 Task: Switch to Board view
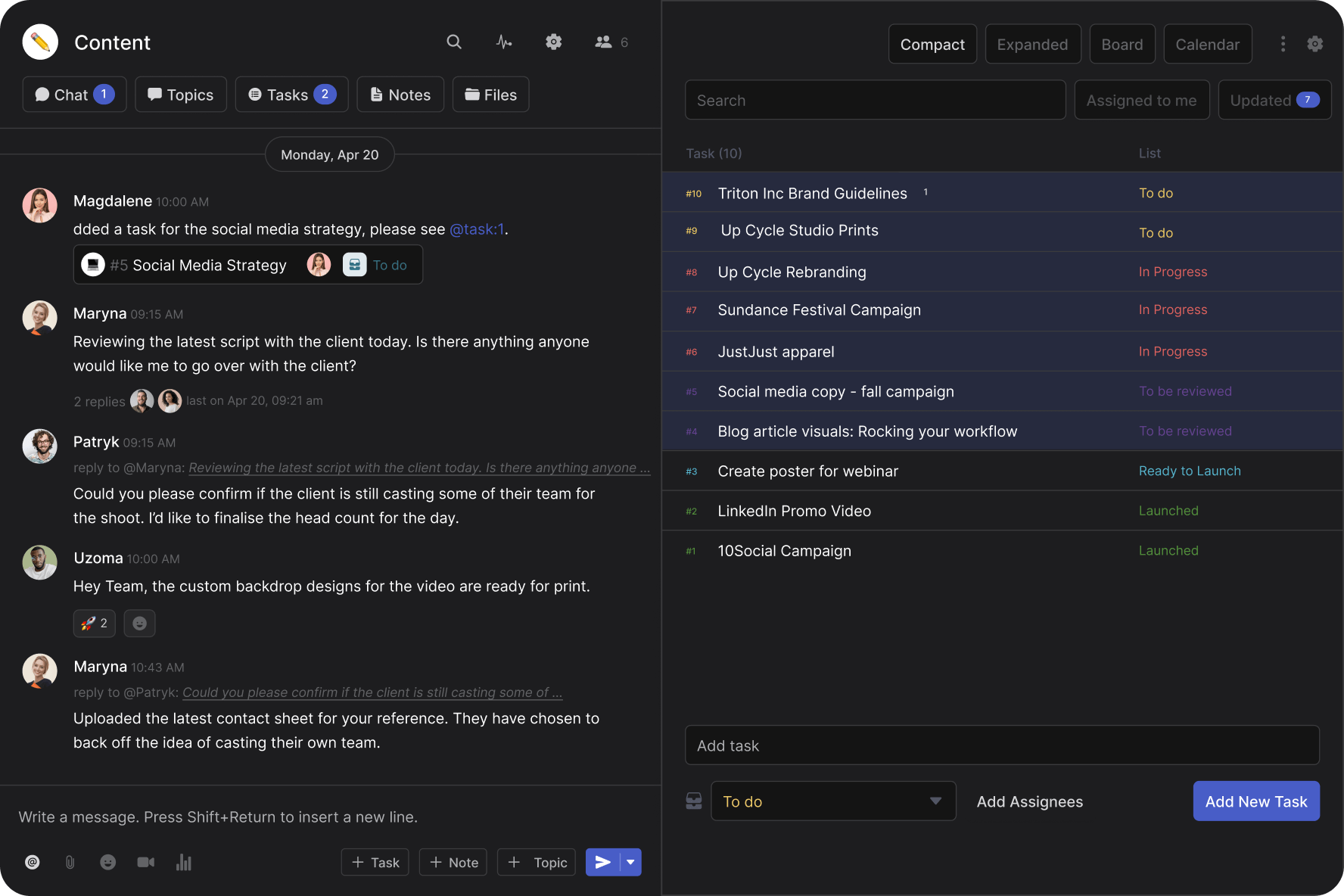click(x=1122, y=45)
